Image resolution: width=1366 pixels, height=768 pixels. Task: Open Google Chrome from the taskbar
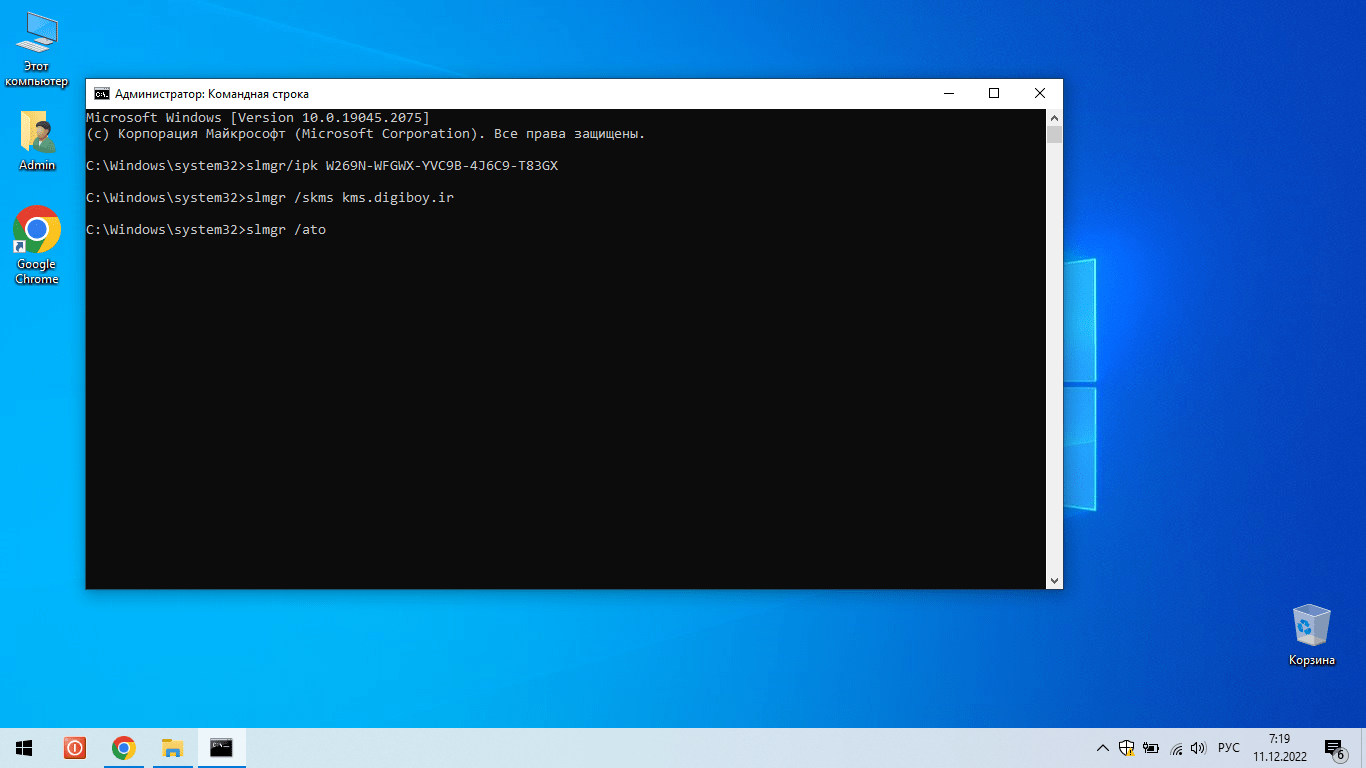pyautogui.click(x=124, y=748)
